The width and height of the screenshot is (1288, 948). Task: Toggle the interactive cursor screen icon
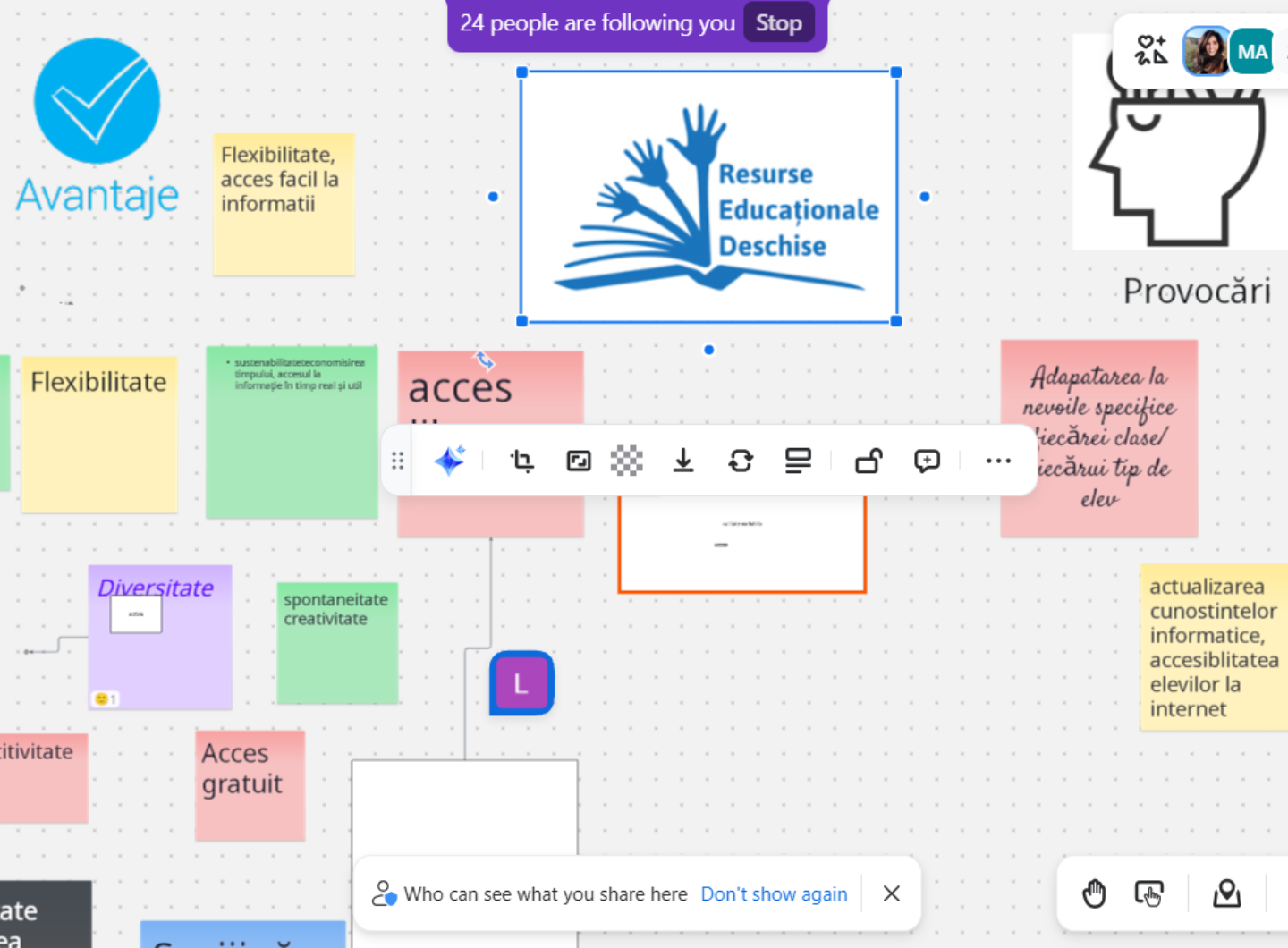pyautogui.click(x=1149, y=893)
